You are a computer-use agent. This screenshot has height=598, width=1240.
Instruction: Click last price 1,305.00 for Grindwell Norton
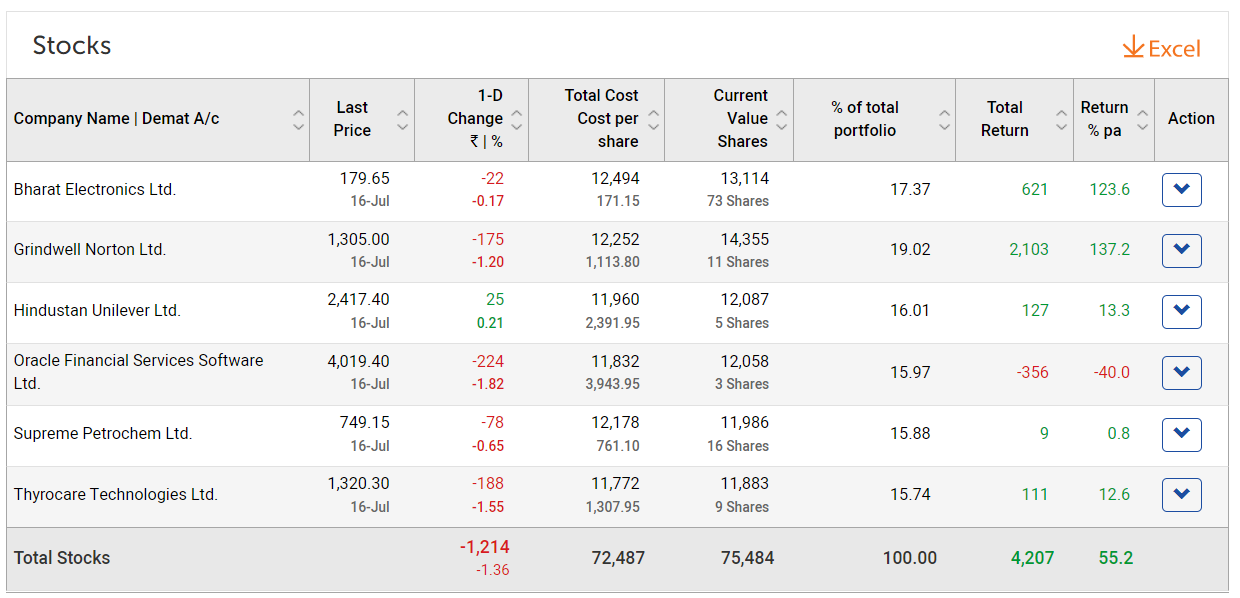(359, 240)
